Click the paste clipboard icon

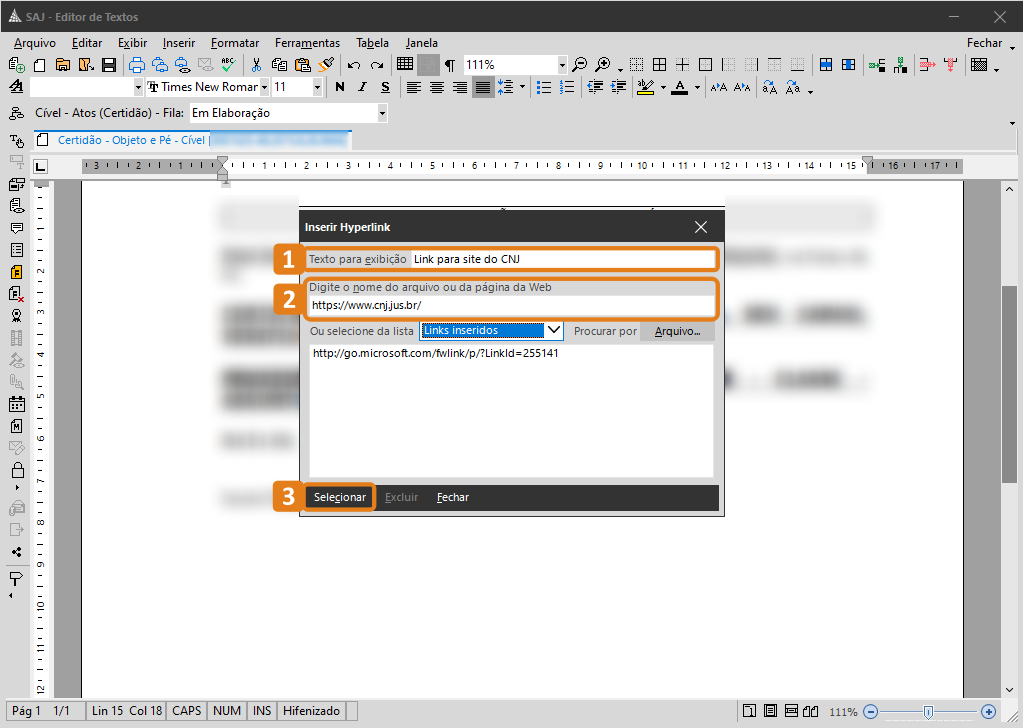(302, 65)
